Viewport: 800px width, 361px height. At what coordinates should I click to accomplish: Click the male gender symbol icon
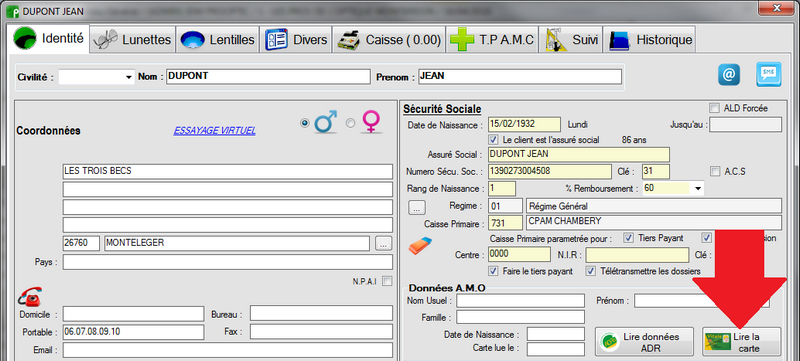coord(327,121)
